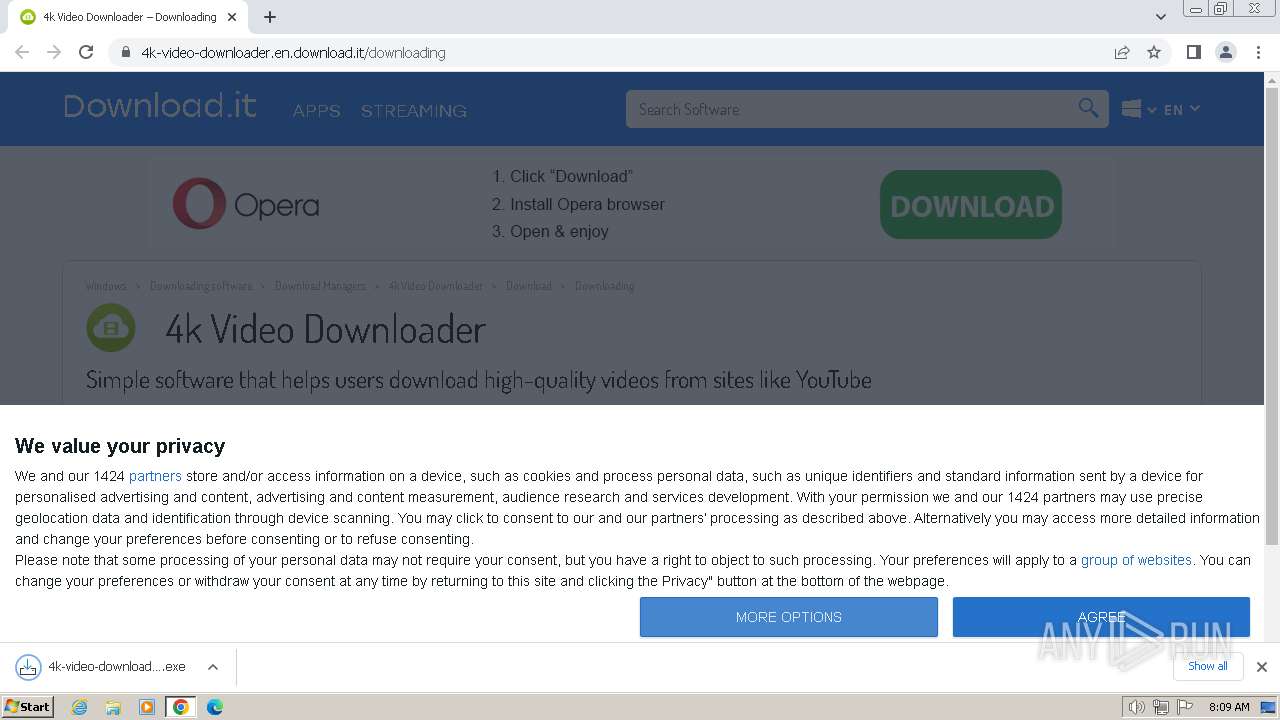Open the Windows breadcrumb link
The width and height of the screenshot is (1280, 720).
(x=106, y=286)
